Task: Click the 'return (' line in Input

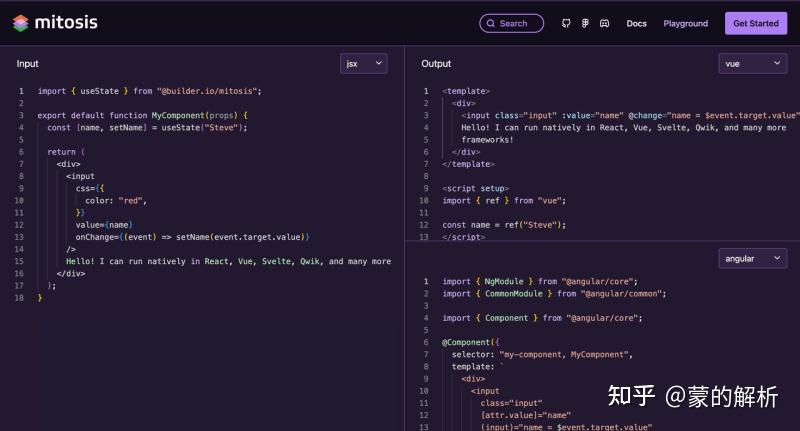Action: 66,152
